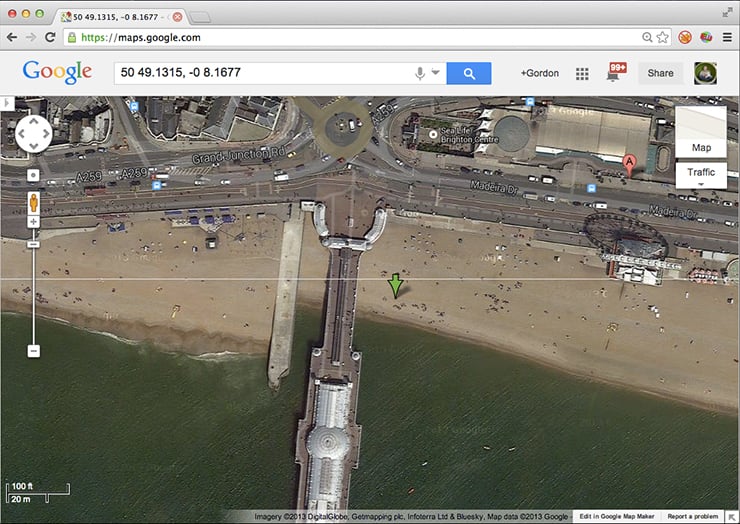Click the orange Pegman Street View icon

[x=33, y=201]
